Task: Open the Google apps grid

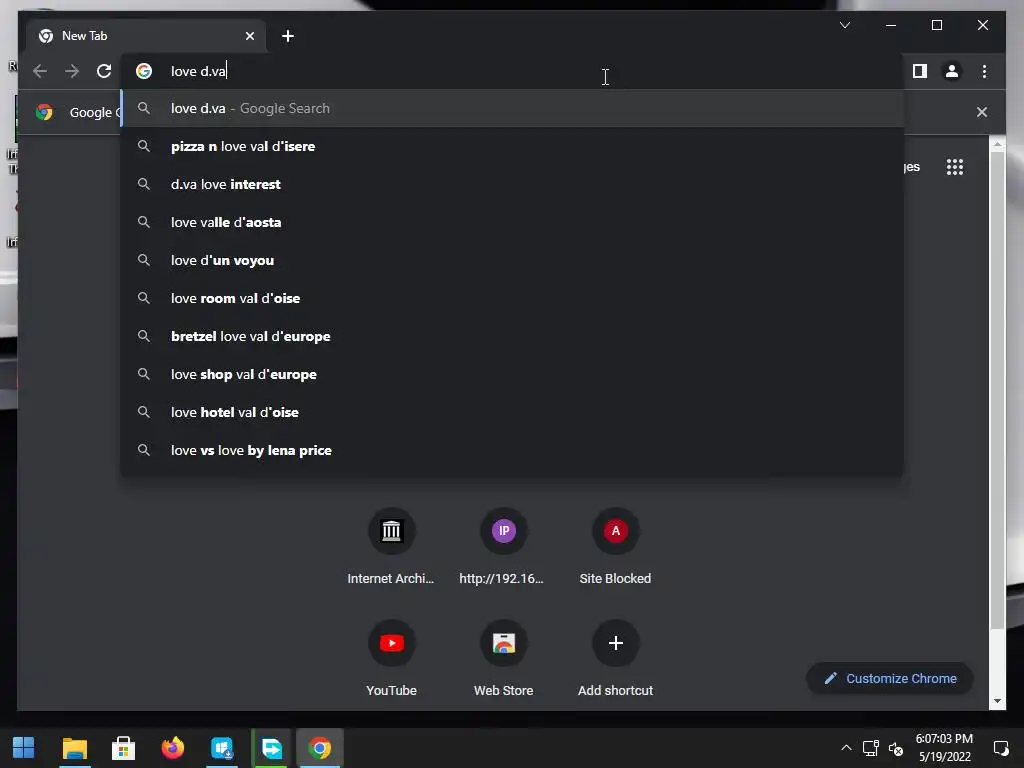Action: coord(955,167)
